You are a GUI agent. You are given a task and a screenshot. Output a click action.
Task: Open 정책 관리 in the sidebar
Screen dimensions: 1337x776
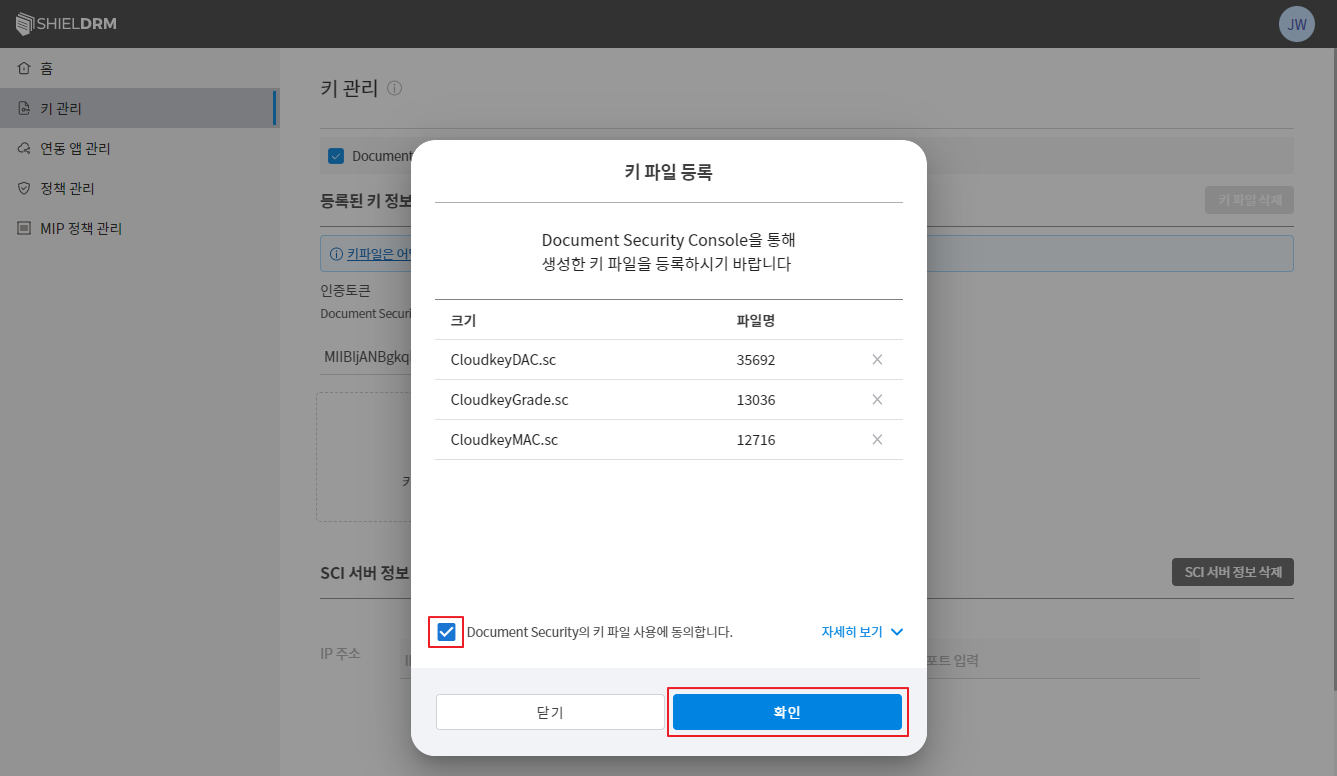coord(140,188)
